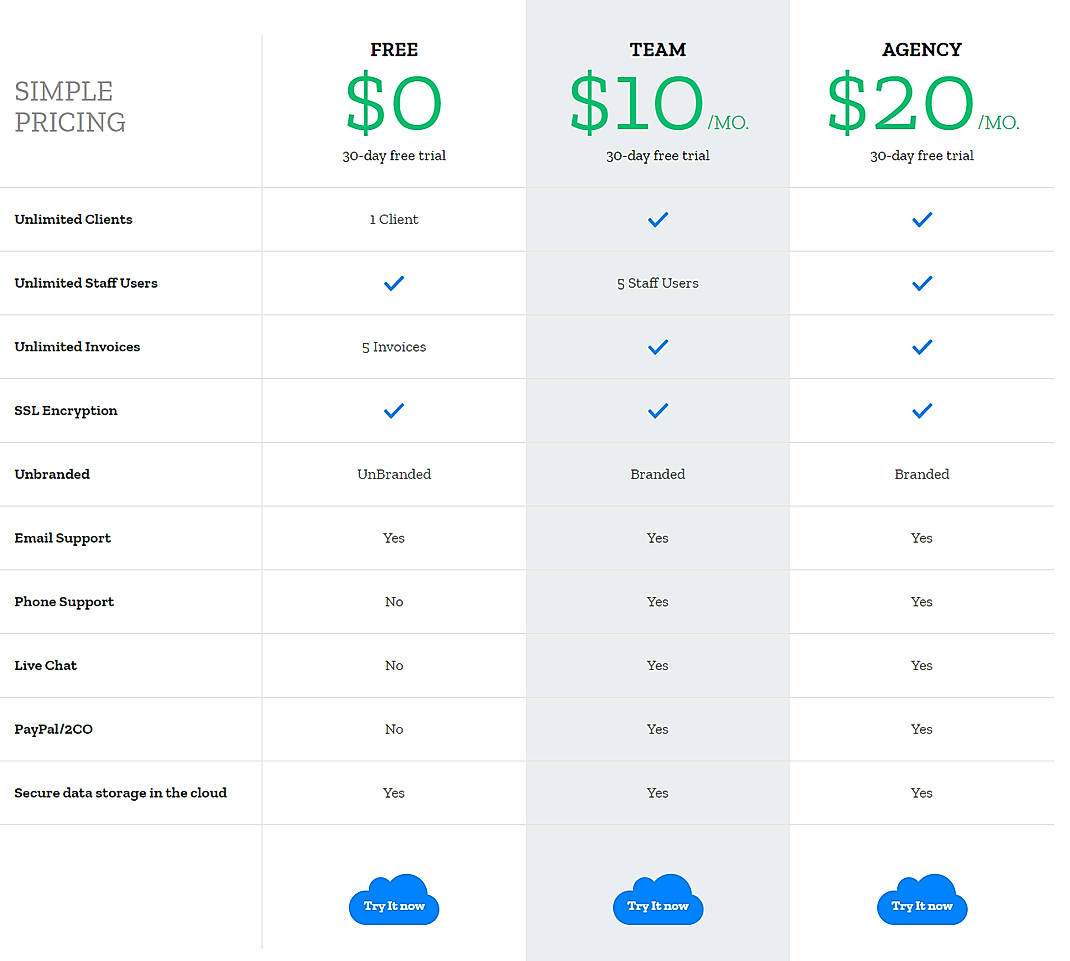1070x961 pixels.
Task: Click 'Secure data storage in the cloud' label
Action: (x=121, y=793)
